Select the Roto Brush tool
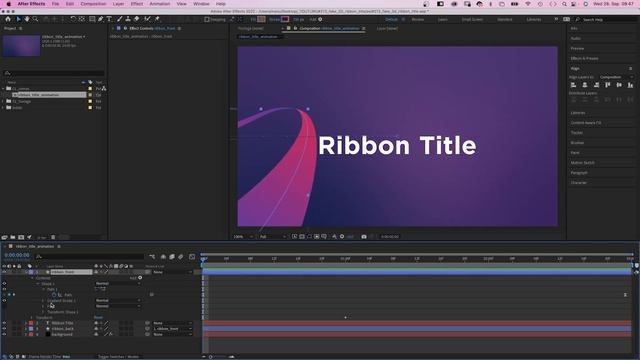Image resolution: width=640 pixels, height=360 pixels. pos(147,19)
